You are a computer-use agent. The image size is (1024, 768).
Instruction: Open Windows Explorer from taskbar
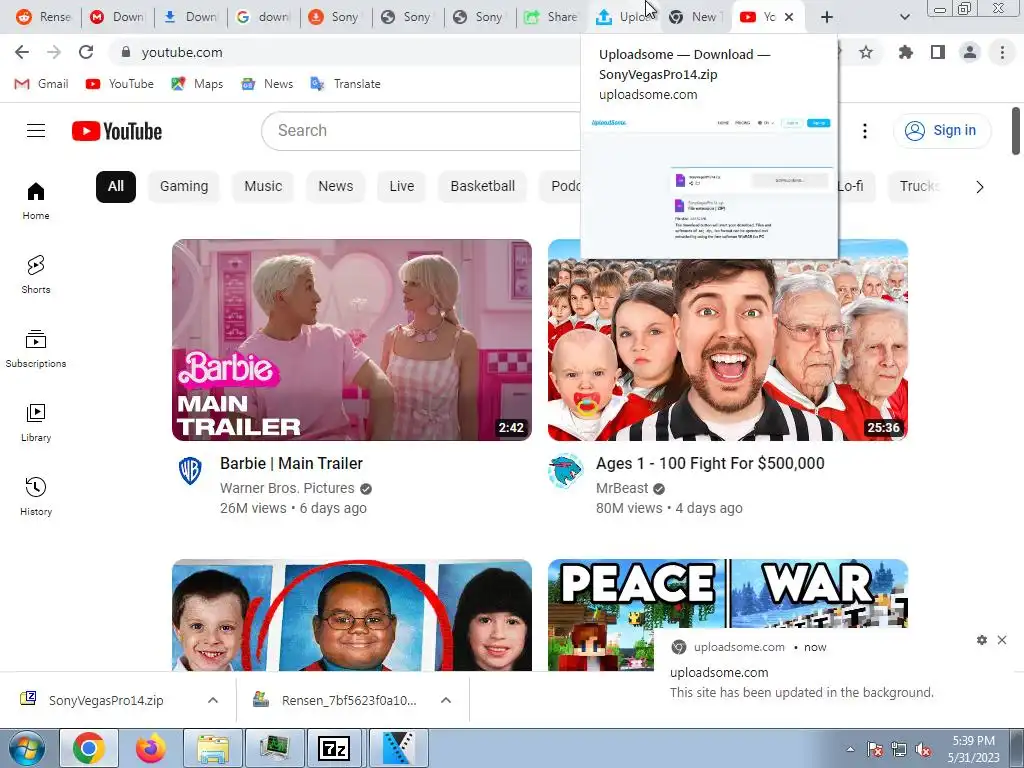point(213,748)
